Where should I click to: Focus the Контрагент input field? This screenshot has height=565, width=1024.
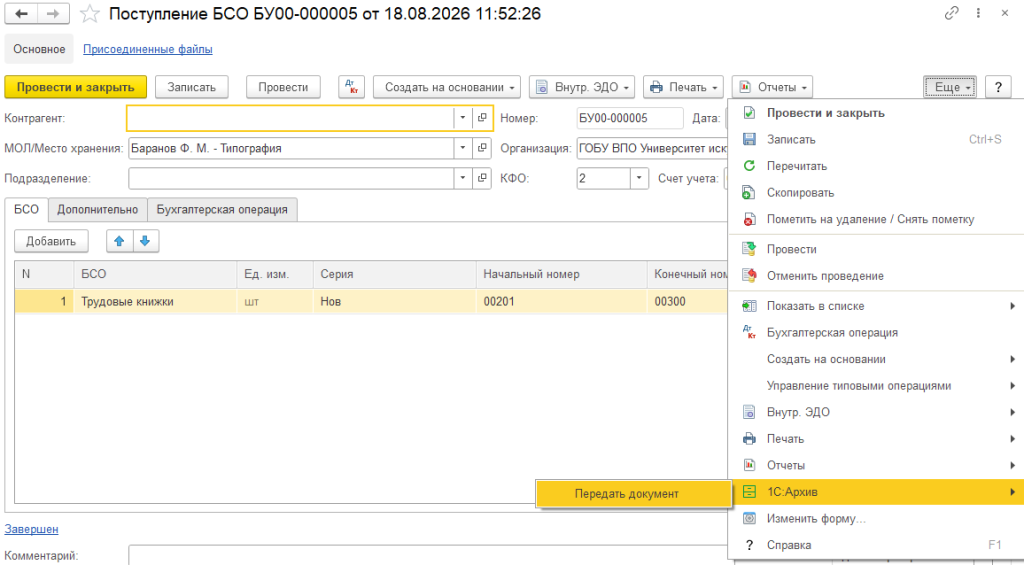(x=290, y=118)
